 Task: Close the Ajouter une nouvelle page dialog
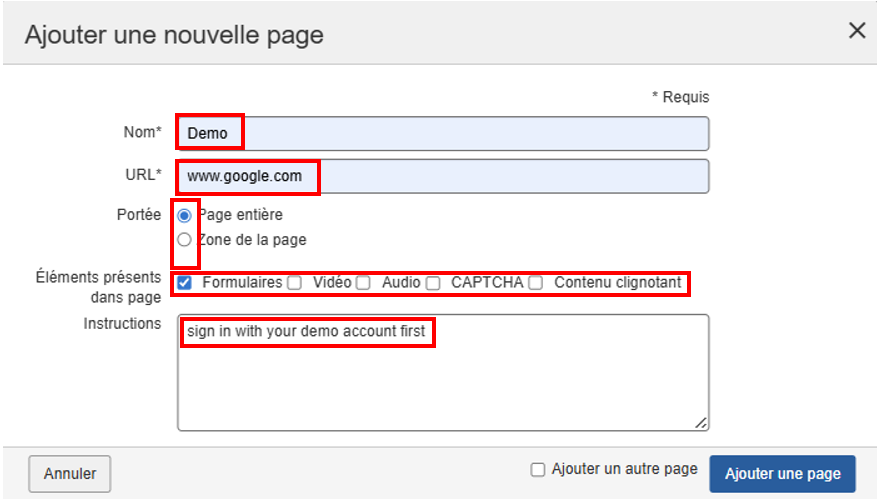tap(856, 31)
